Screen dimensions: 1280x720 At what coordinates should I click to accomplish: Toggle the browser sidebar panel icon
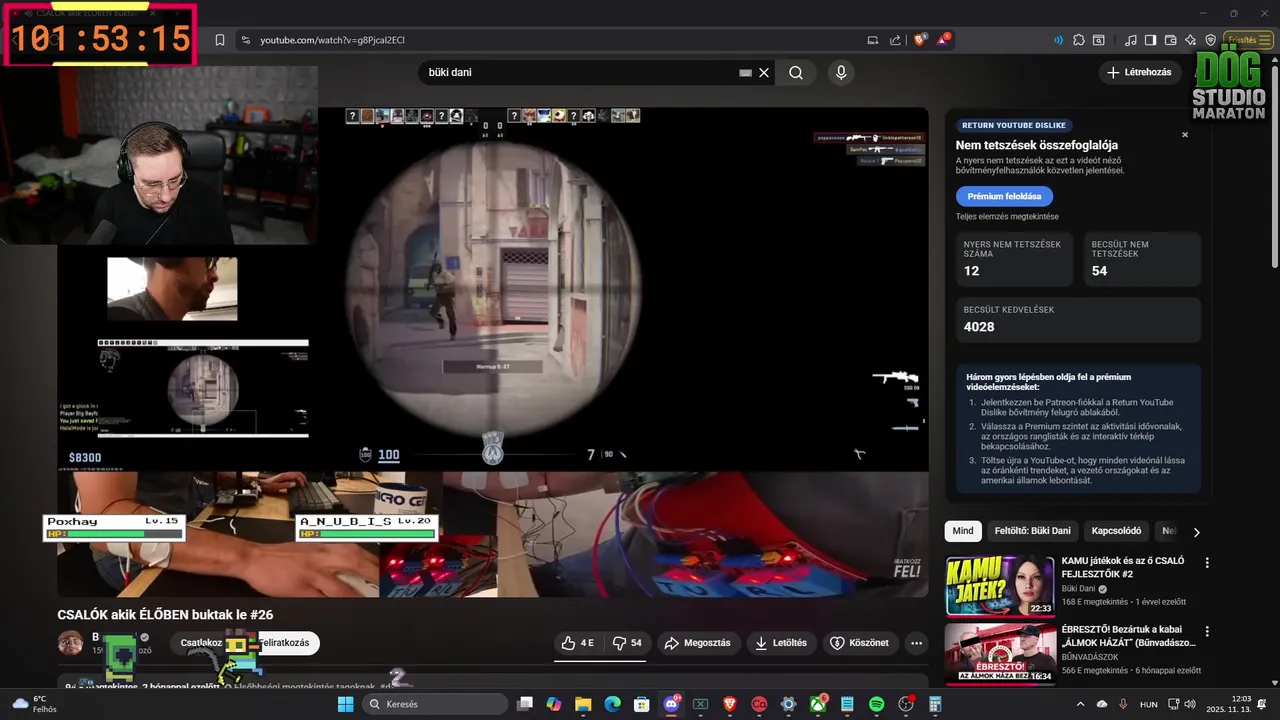tap(1151, 40)
